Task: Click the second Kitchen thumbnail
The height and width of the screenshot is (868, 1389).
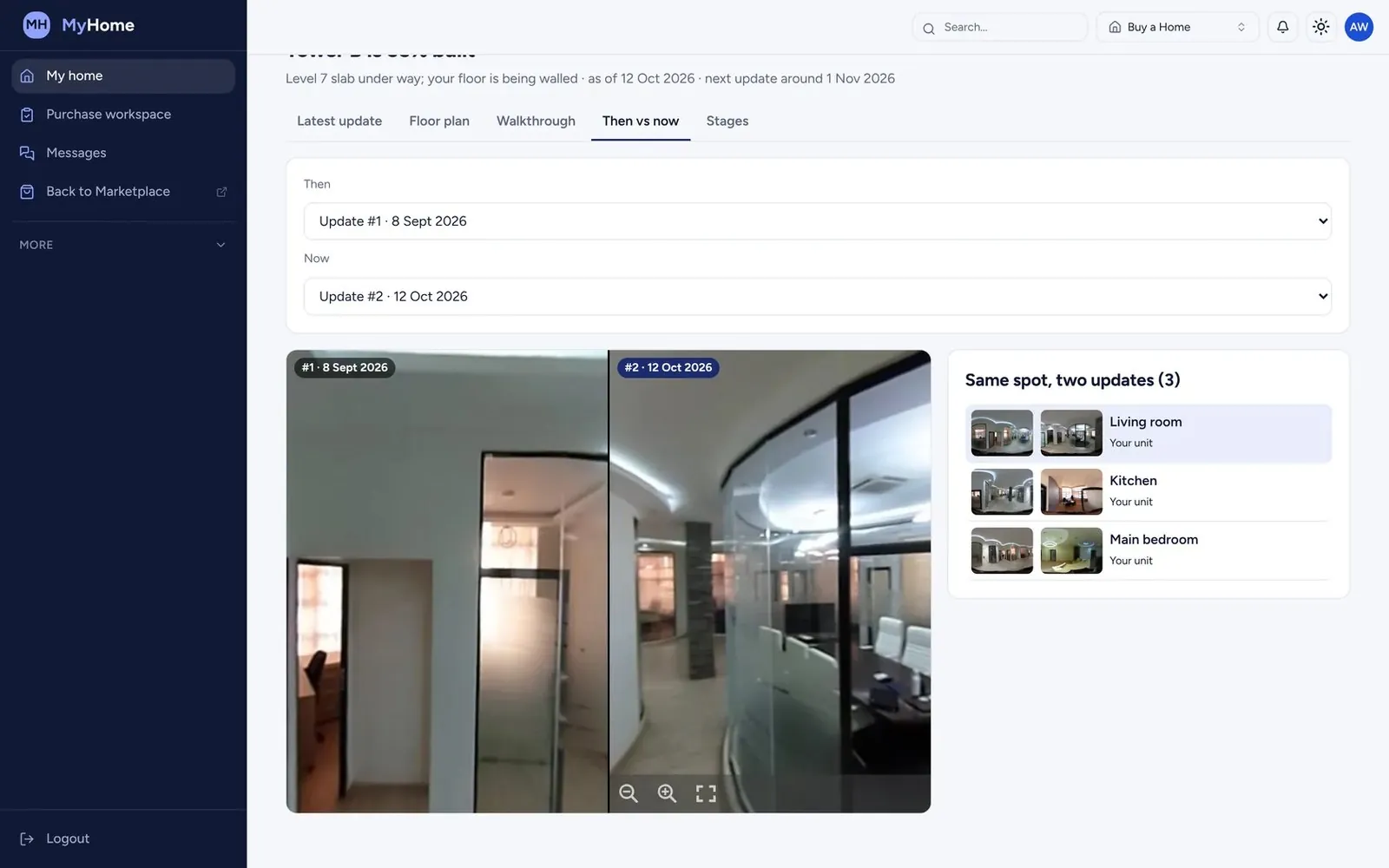Action: [x=1071, y=492]
